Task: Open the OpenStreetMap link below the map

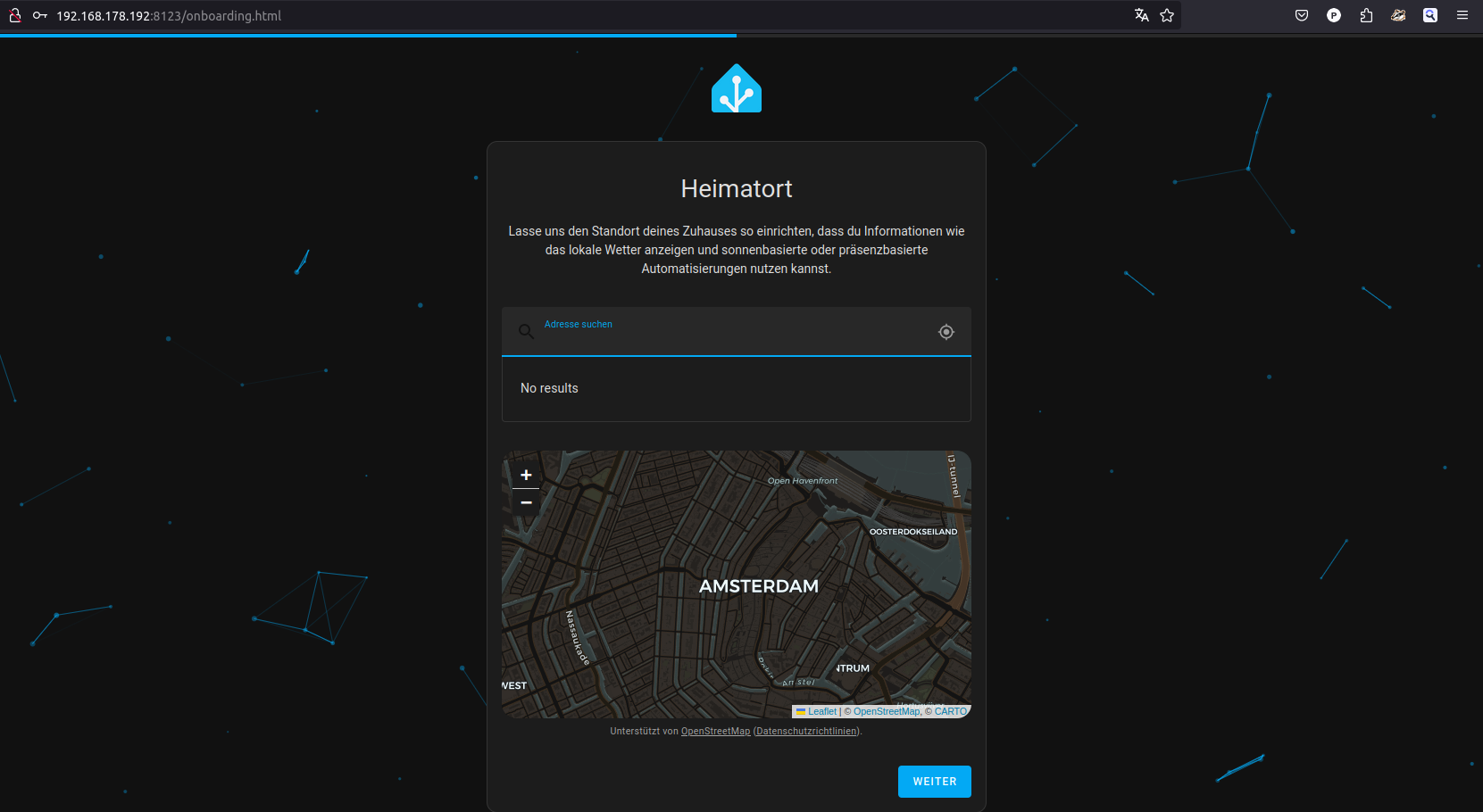Action: point(715,732)
